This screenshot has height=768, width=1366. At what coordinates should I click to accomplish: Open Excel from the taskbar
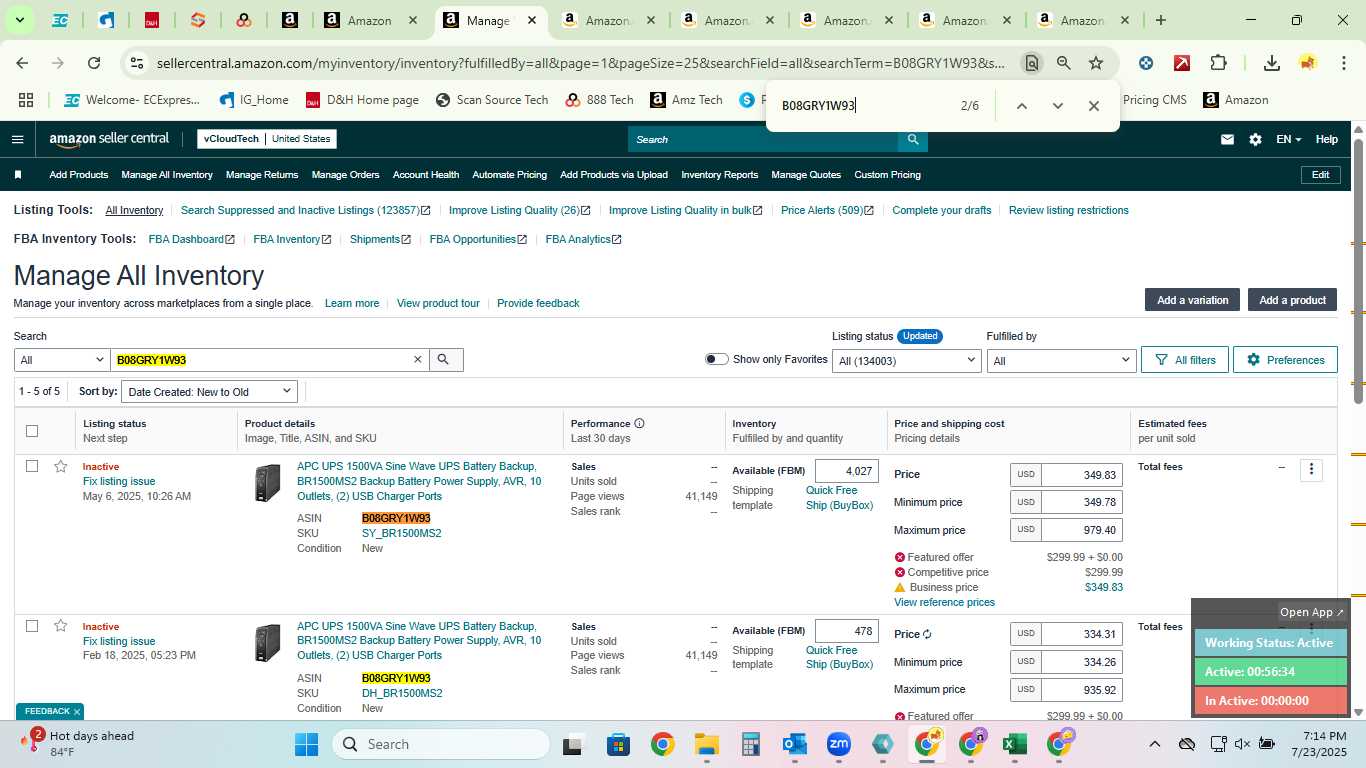pos(1014,744)
